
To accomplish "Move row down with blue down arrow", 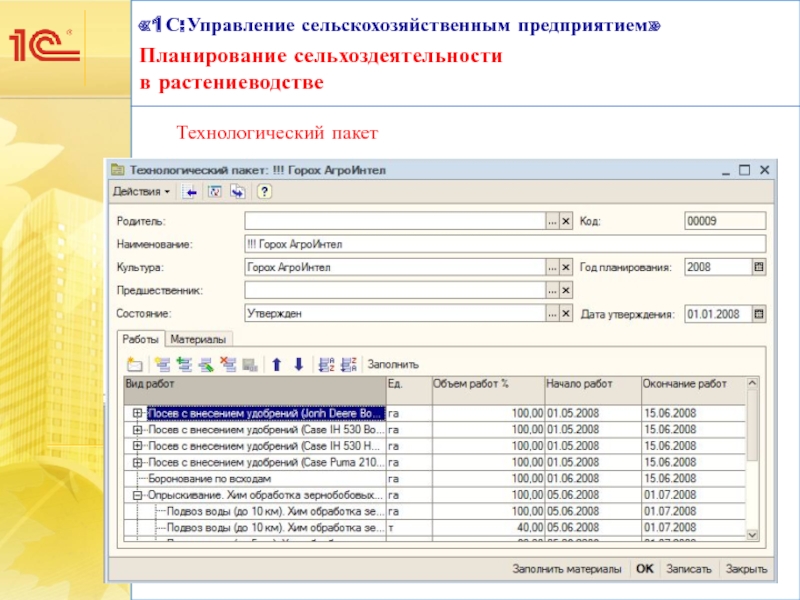I will click(x=297, y=364).
